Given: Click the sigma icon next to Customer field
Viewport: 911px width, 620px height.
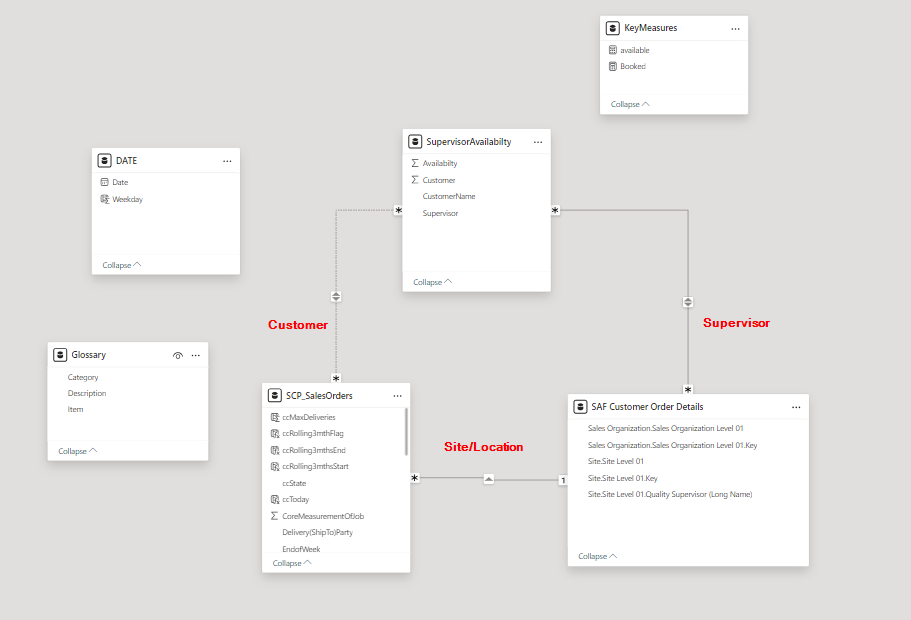Looking at the screenshot, I should click(415, 180).
